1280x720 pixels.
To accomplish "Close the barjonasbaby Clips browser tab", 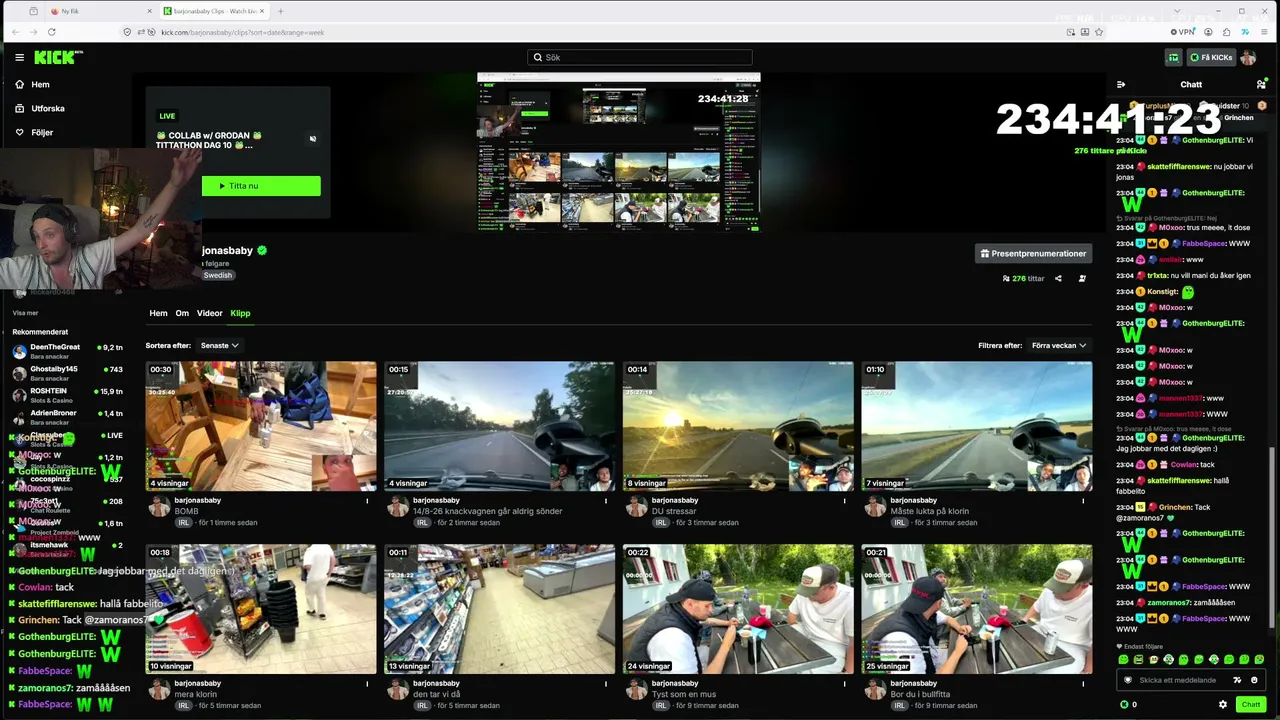I will click(x=263, y=11).
